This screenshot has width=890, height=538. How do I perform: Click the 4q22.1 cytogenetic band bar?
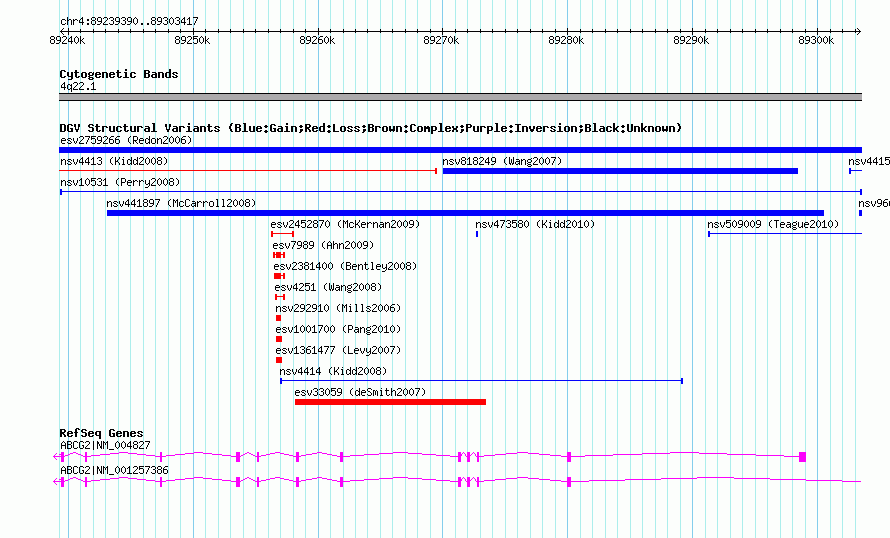point(460,97)
